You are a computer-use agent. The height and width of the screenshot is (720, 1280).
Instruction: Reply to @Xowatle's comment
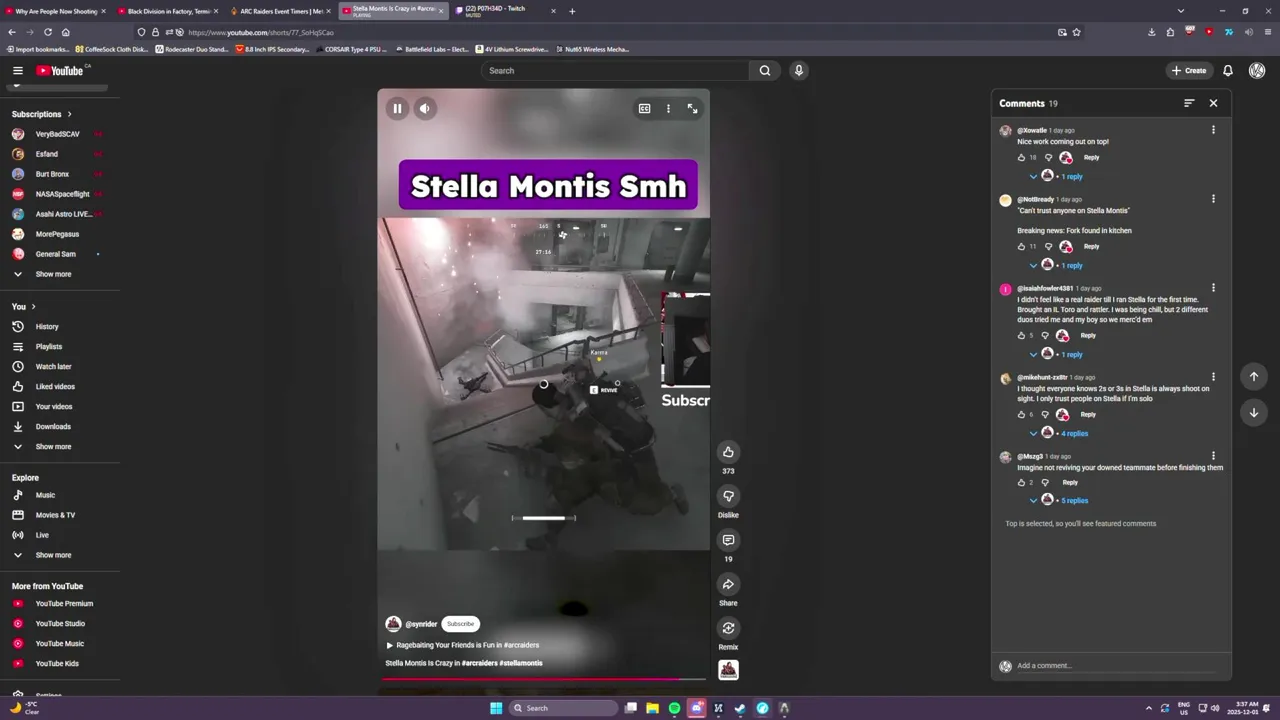click(1091, 157)
